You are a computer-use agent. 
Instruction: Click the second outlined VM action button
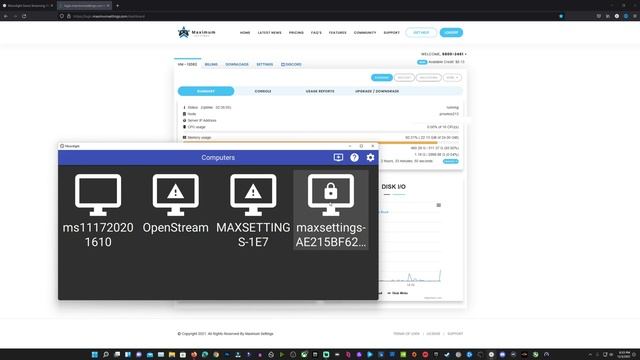pos(404,78)
